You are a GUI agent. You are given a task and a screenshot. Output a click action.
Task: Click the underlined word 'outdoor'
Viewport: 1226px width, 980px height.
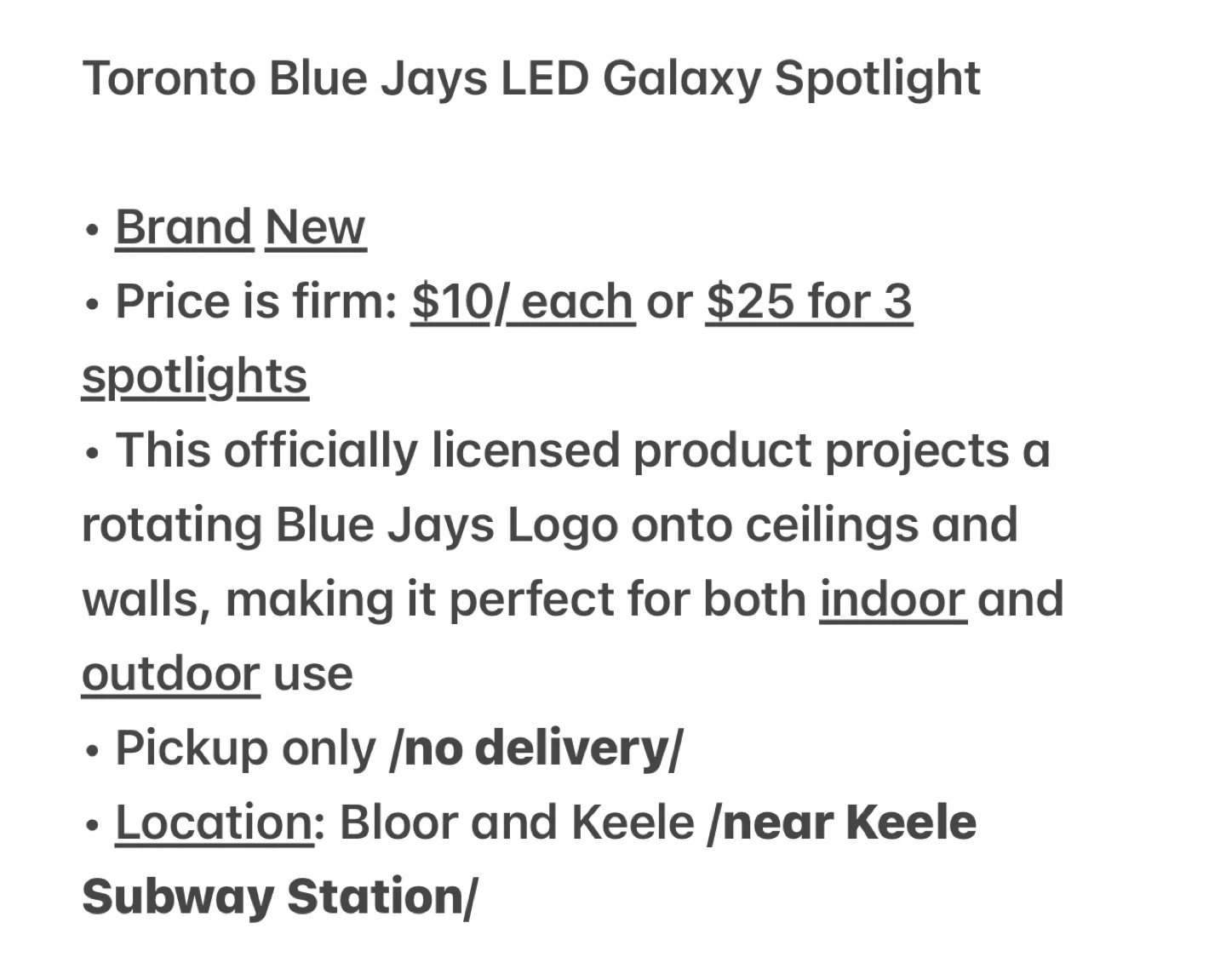(170, 673)
